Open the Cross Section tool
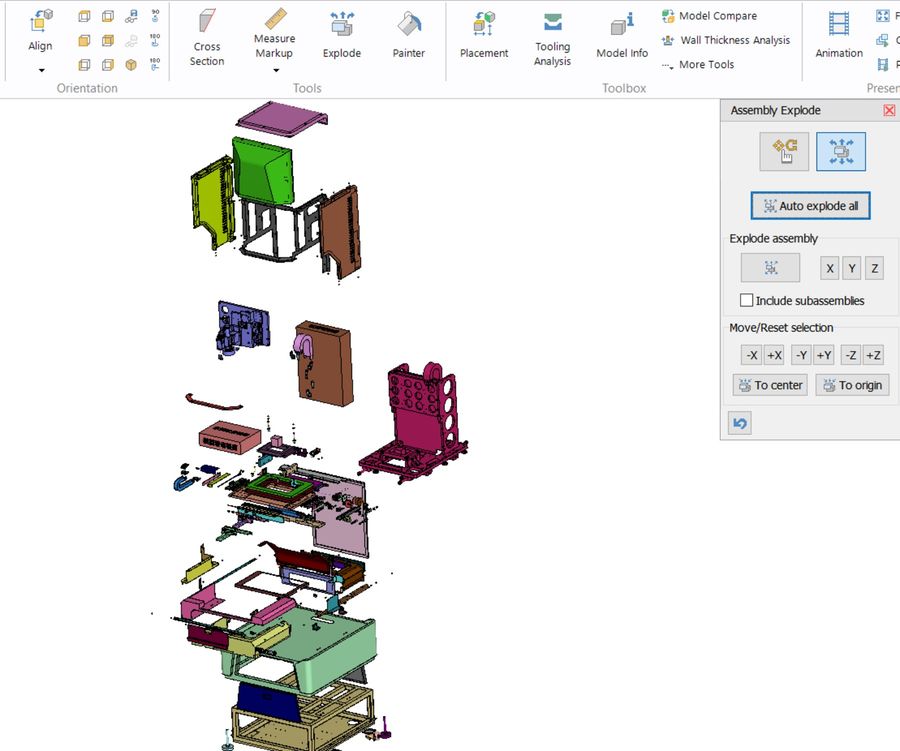The height and width of the screenshot is (751, 900). [207, 38]
